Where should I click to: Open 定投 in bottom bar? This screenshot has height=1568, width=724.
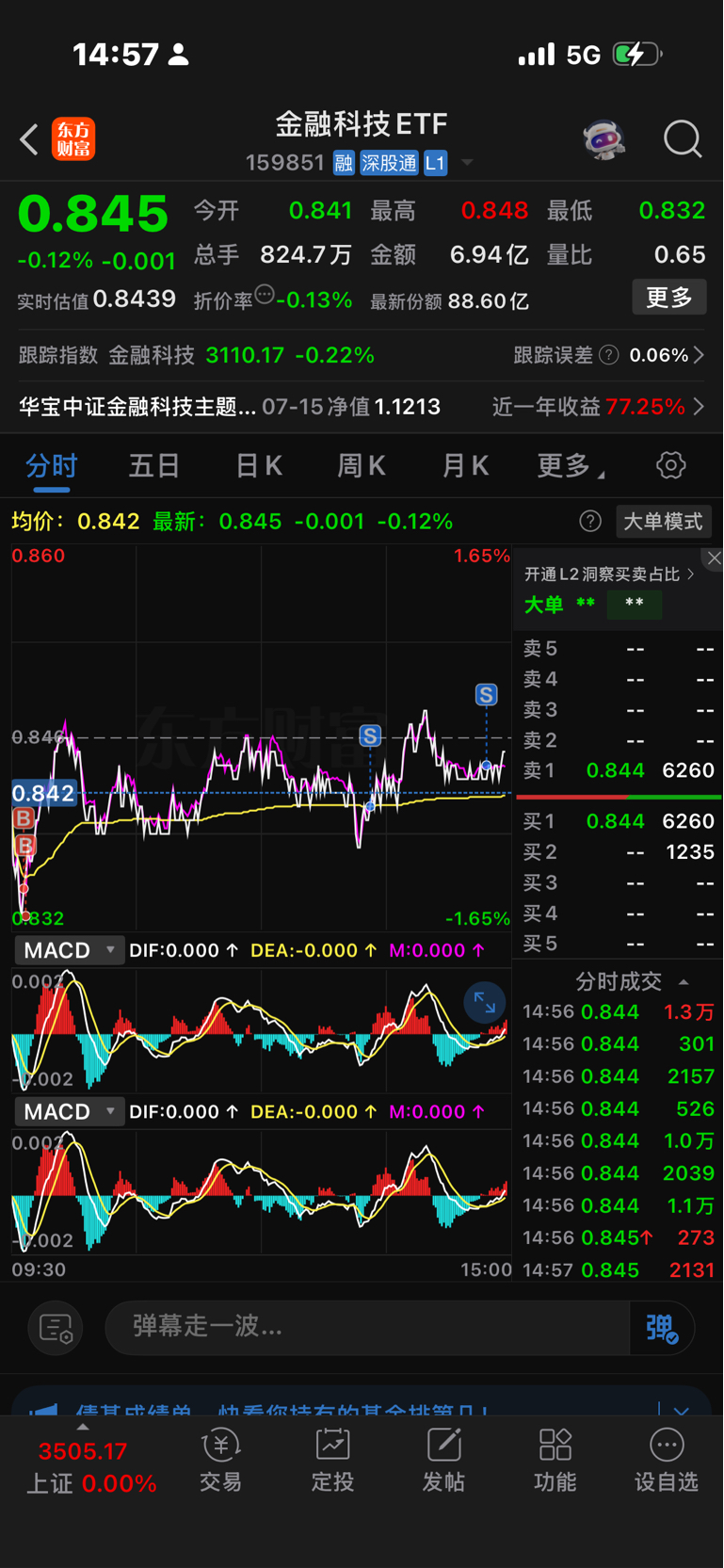[x=332, y=1461]
